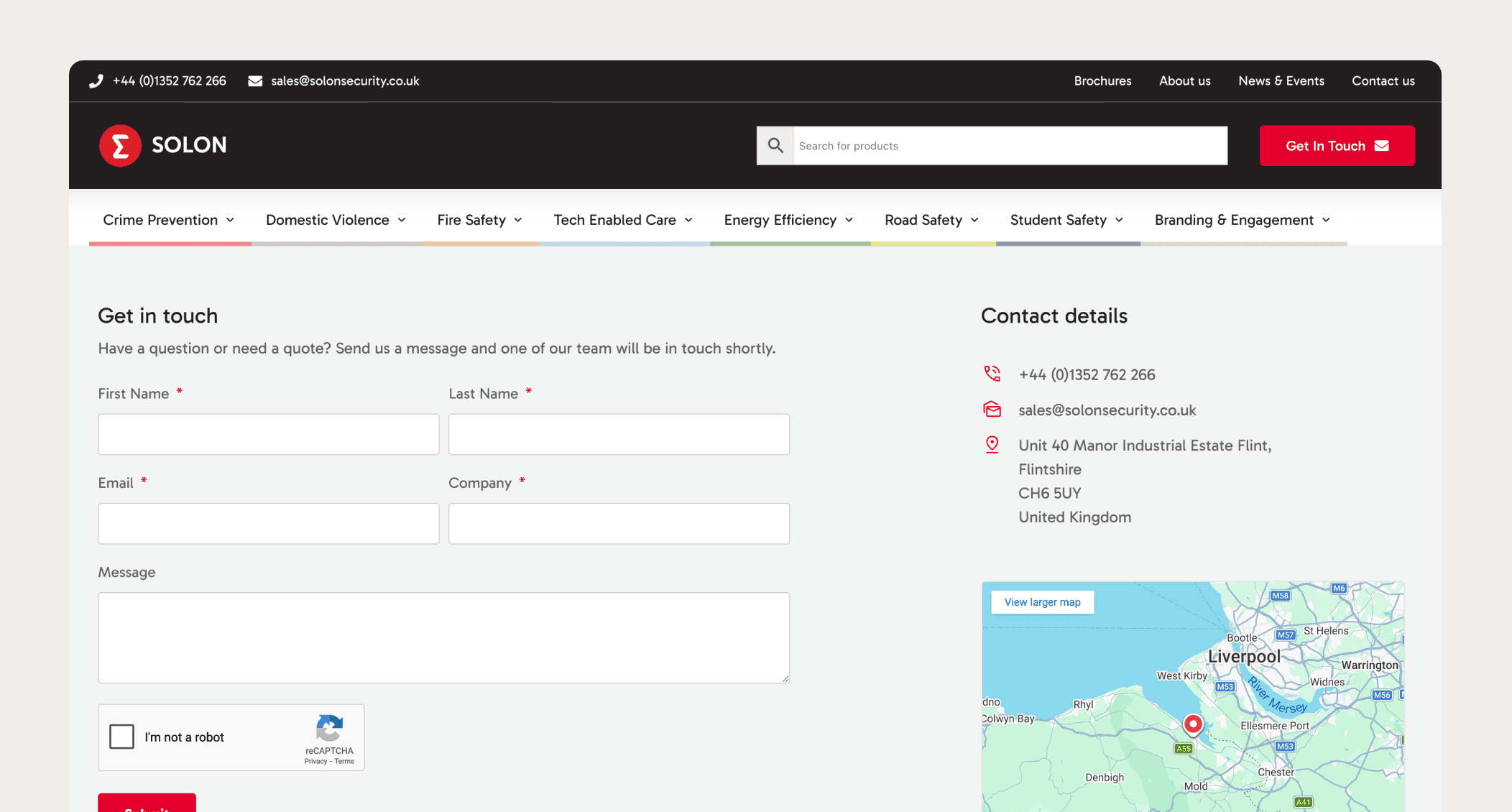Tick the I'm not a robot checkbox
Screen dimensions: 1512x812
121,737
